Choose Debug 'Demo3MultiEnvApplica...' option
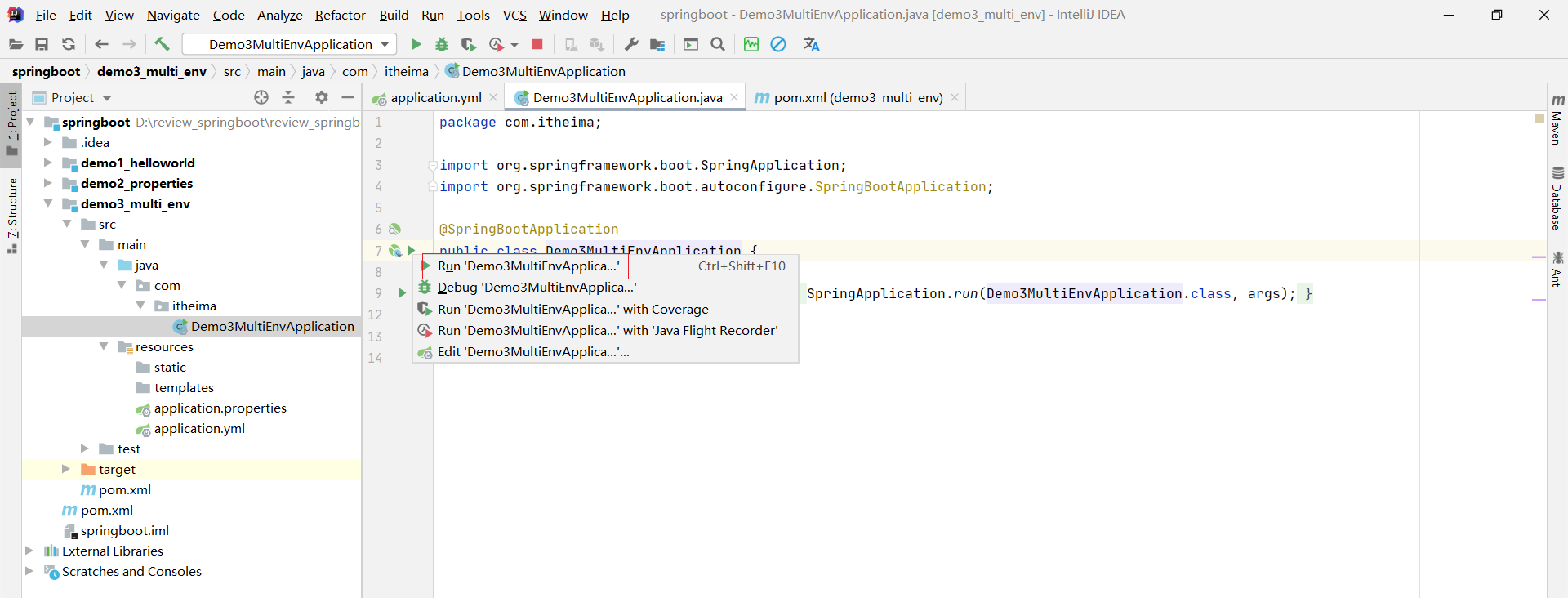The image size is (1568, 598). pos(537,288)
